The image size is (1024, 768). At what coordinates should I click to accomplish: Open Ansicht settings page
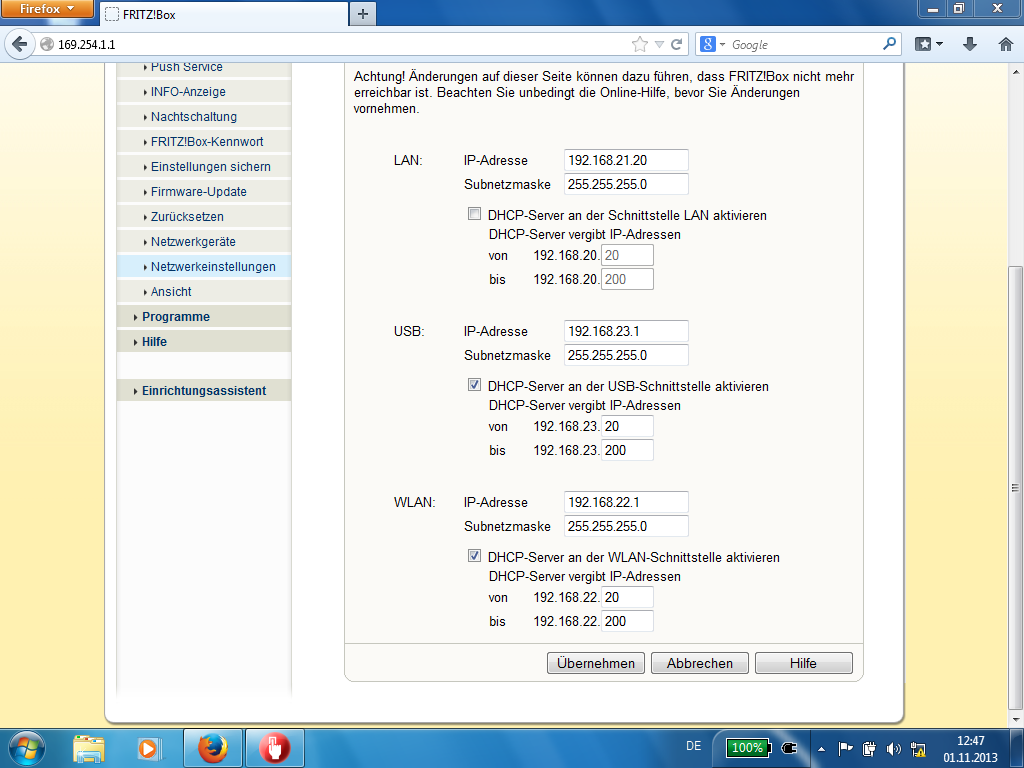204,291
